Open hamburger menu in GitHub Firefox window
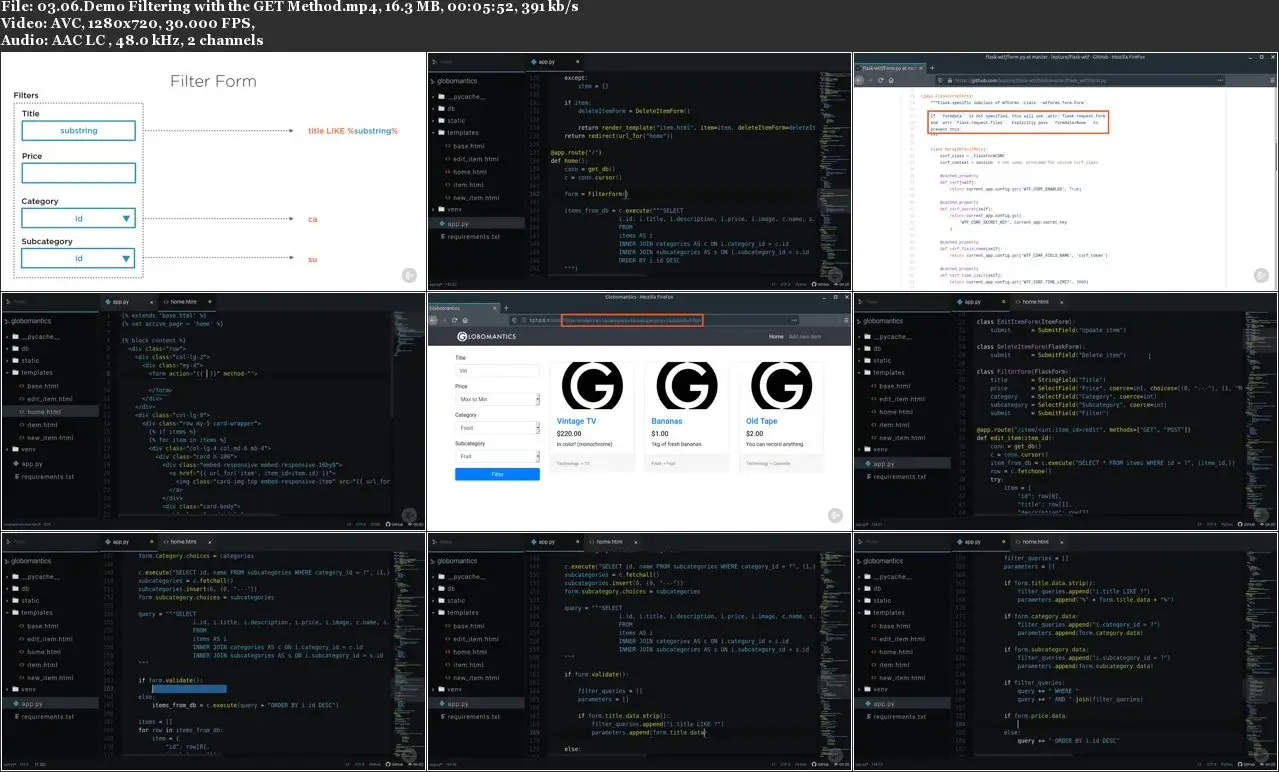This screenshot has height=772, width=1279. coord(1272,79)
